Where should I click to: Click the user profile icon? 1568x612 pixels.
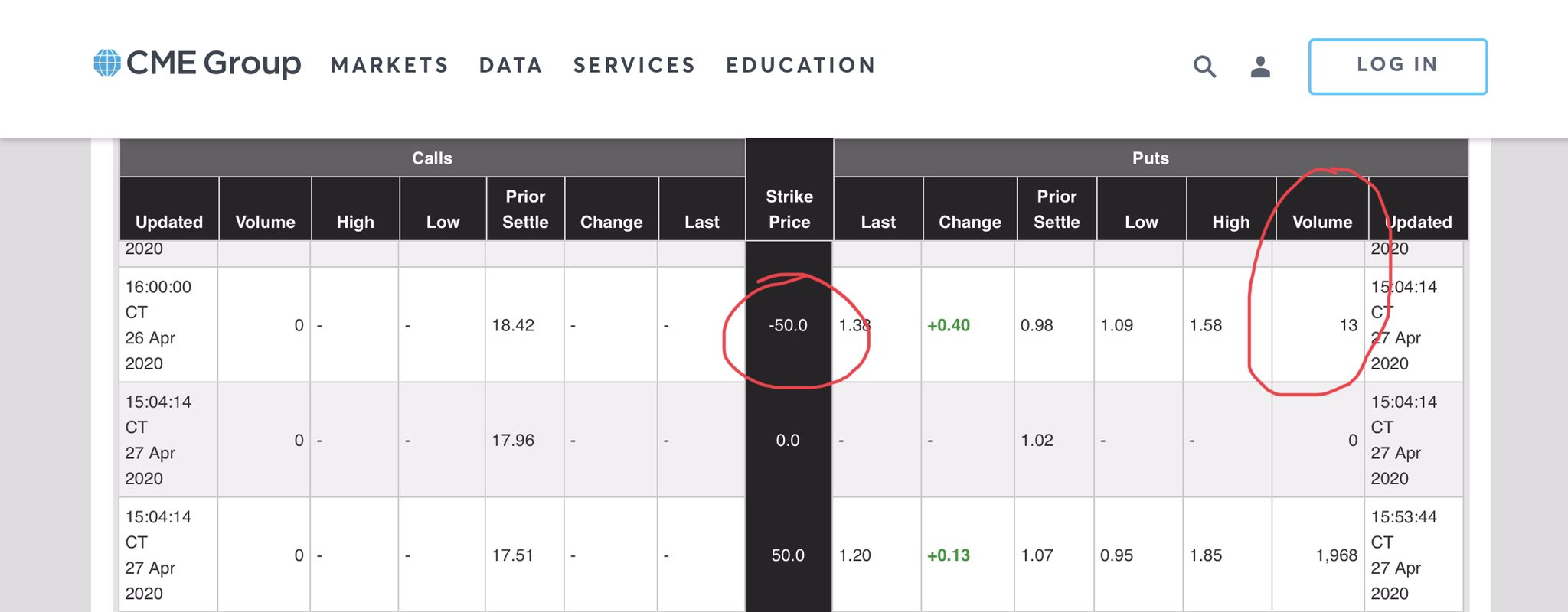[x=1259, y=67]
